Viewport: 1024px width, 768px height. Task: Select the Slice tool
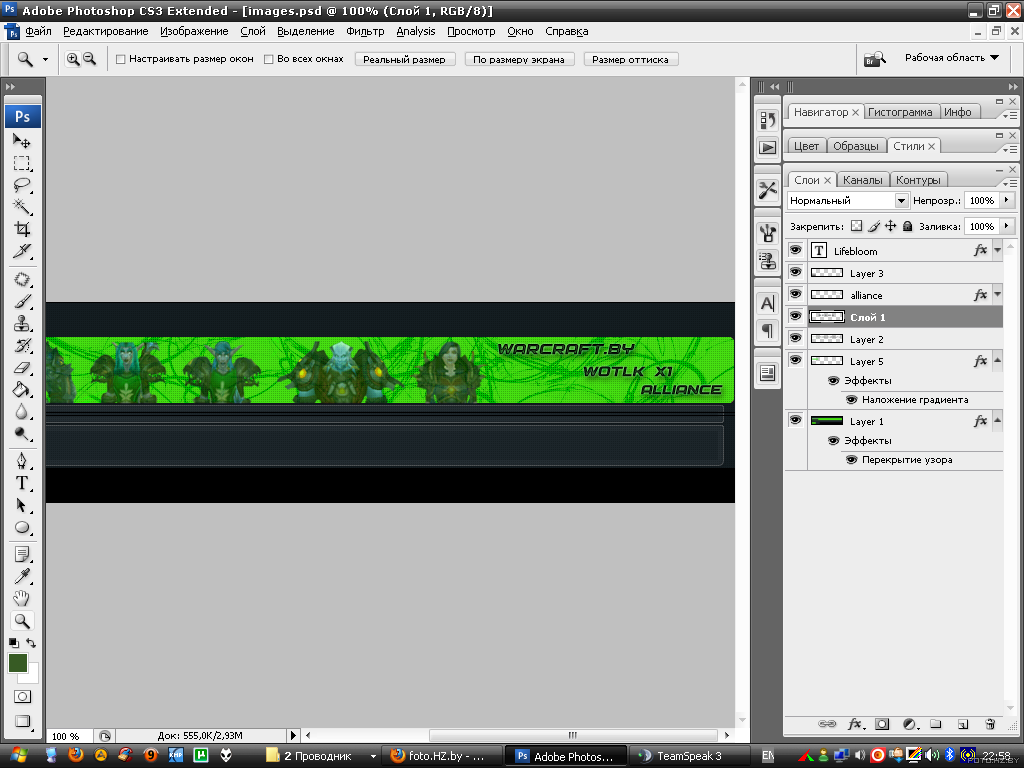(x=22, y=251)
